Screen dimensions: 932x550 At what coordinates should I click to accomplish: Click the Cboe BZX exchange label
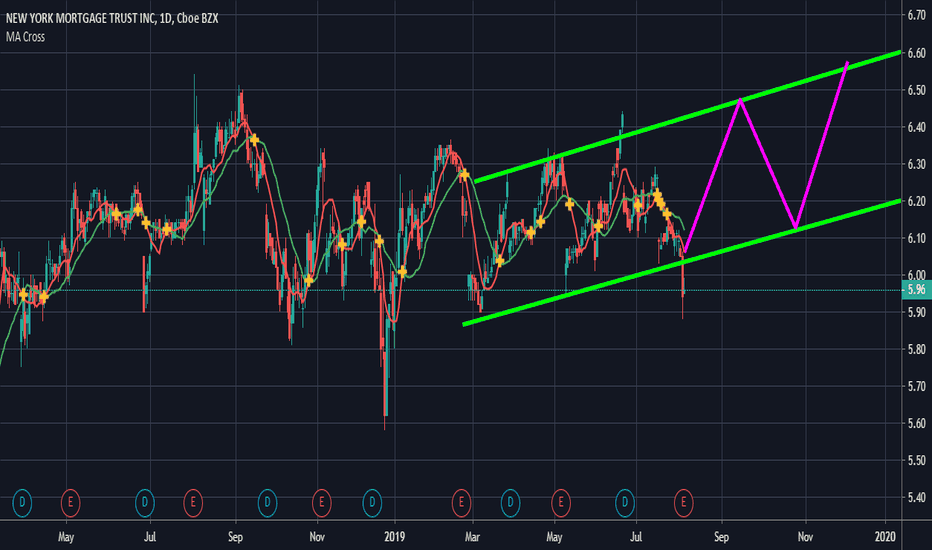click(197, 18)
